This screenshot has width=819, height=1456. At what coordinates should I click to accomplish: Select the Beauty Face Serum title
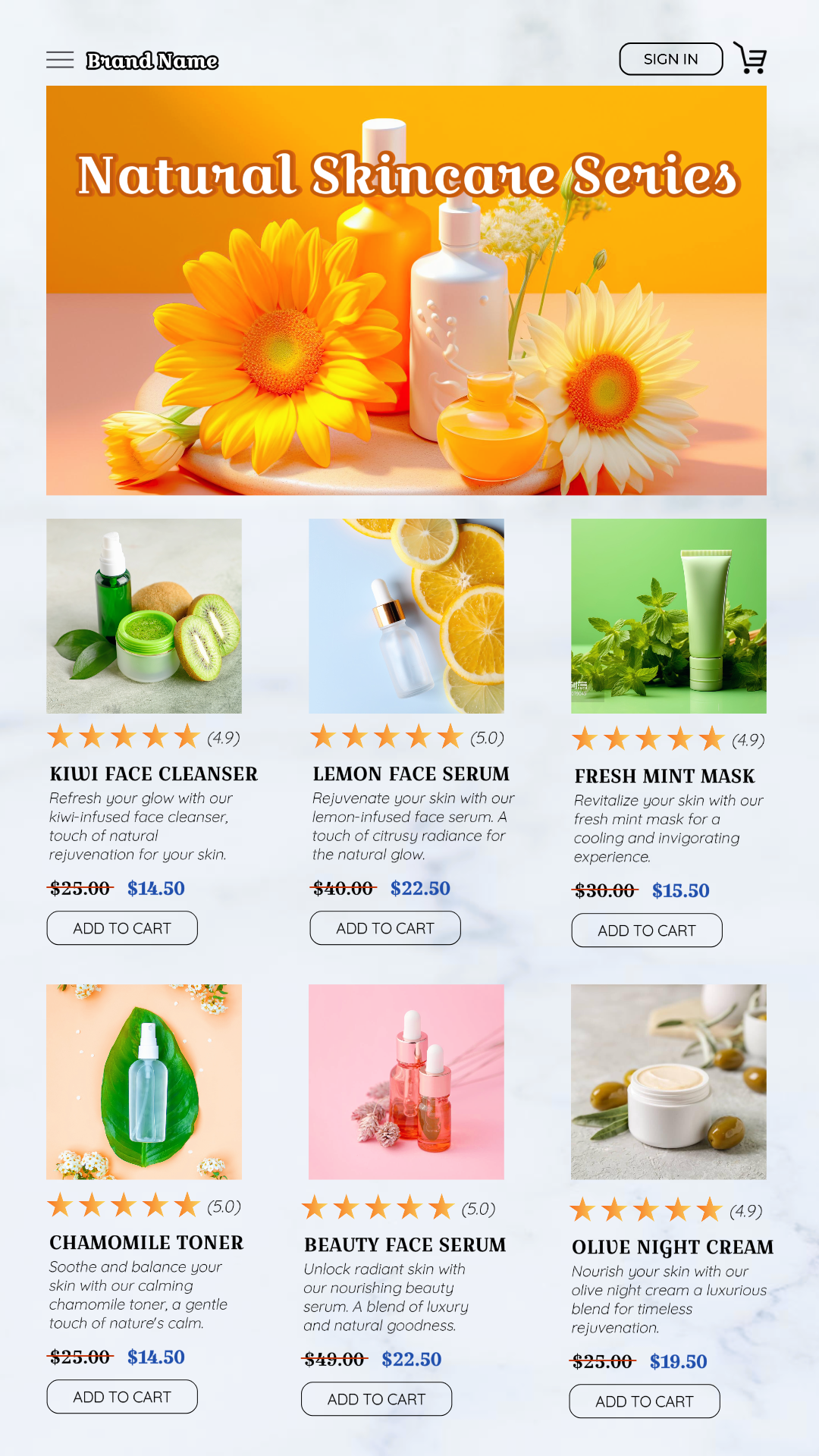tap(405, 1245)
